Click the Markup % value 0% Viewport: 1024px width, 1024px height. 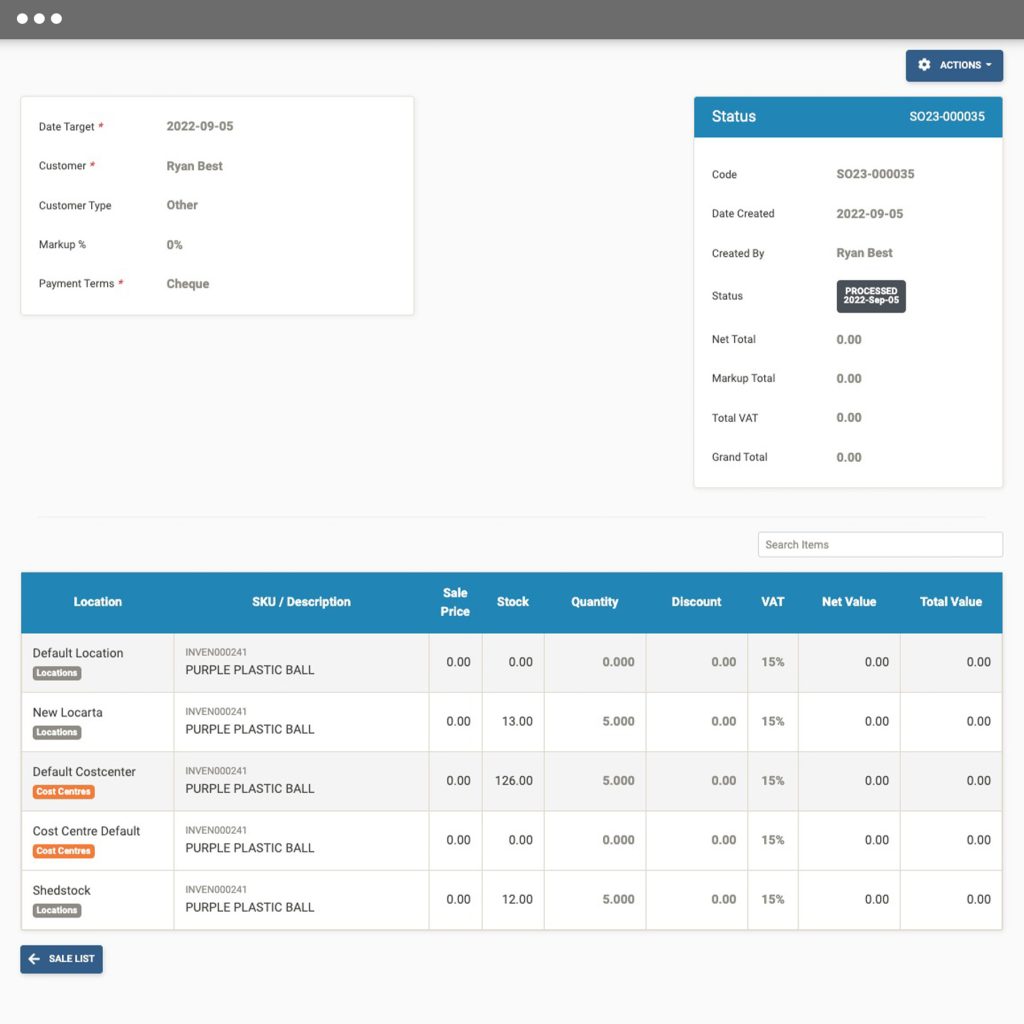coord(174,245)
